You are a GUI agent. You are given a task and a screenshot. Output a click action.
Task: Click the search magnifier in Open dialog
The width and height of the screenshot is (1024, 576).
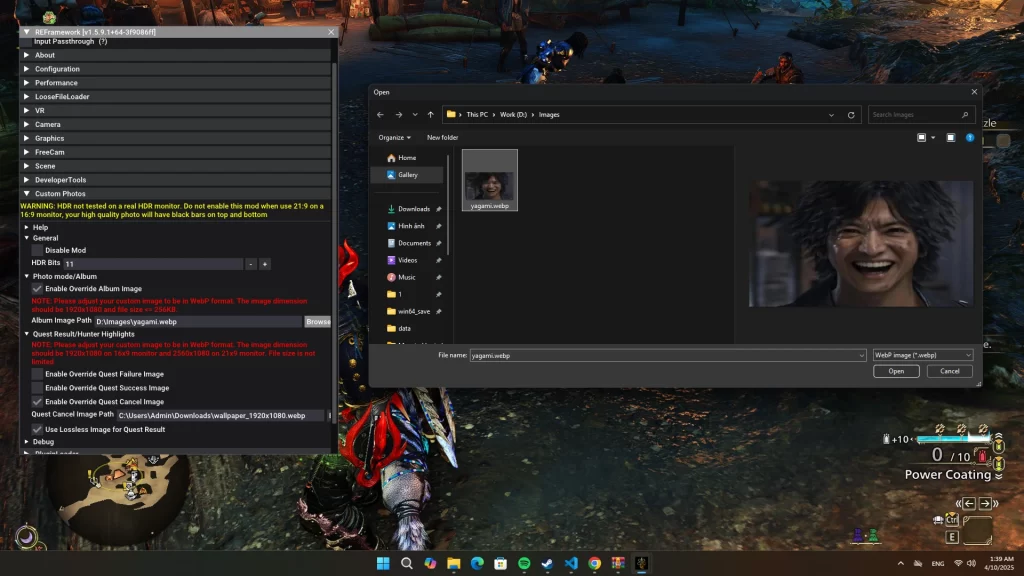point(965,115)
